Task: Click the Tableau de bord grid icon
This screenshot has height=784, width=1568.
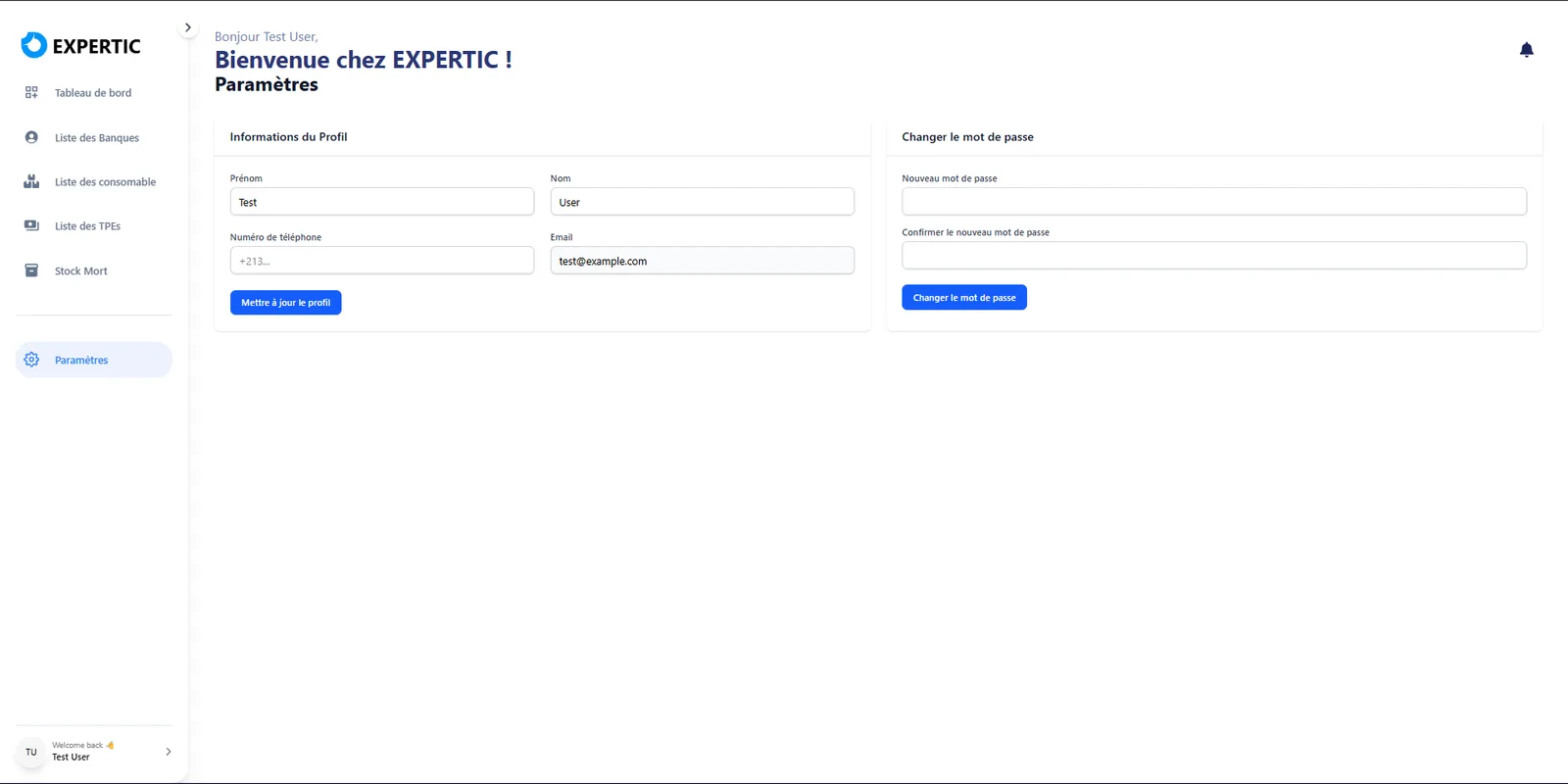Action: click(31, 92)
